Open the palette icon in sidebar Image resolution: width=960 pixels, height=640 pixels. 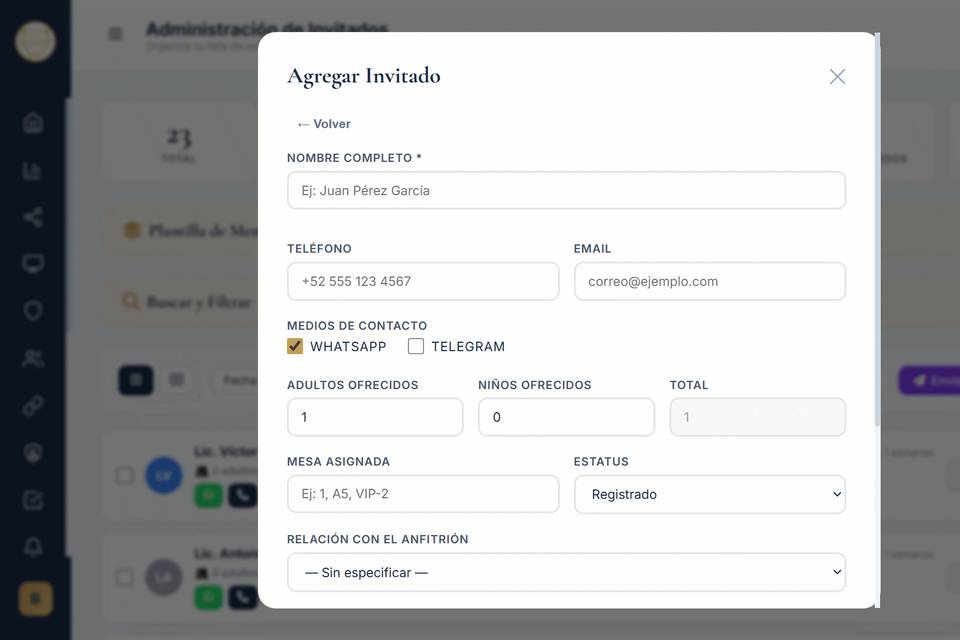pos(33,453)
